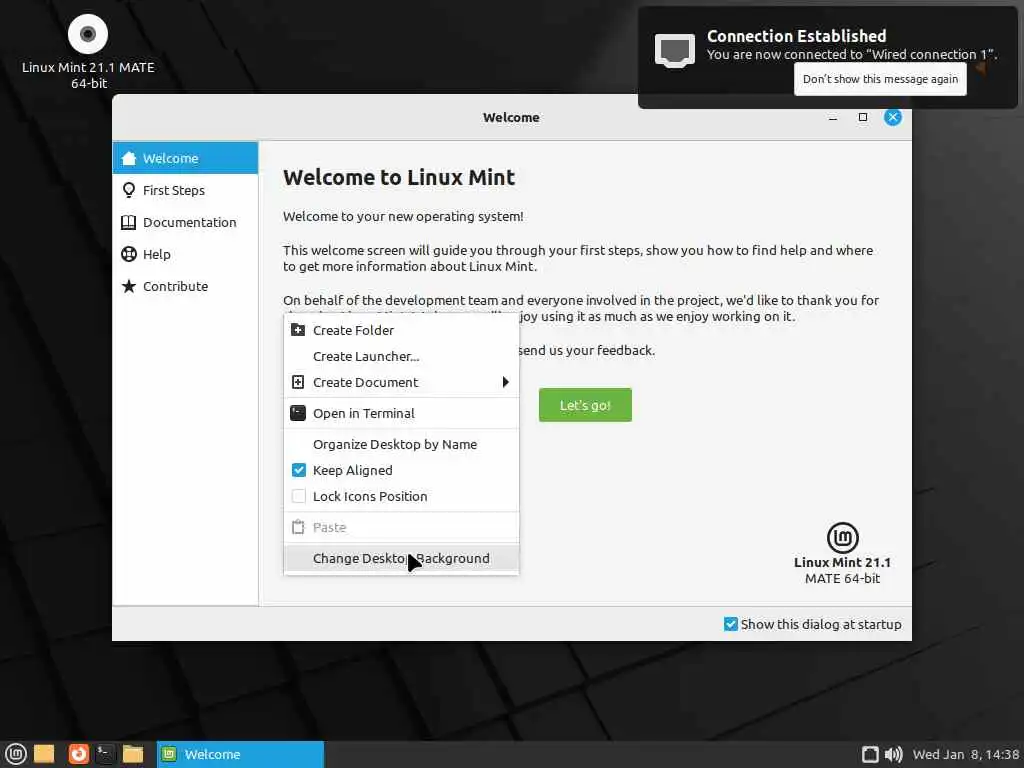1024x768 pixels.
Task: Uncheck Show this dialog at startup
Action: tap(731, 624)
